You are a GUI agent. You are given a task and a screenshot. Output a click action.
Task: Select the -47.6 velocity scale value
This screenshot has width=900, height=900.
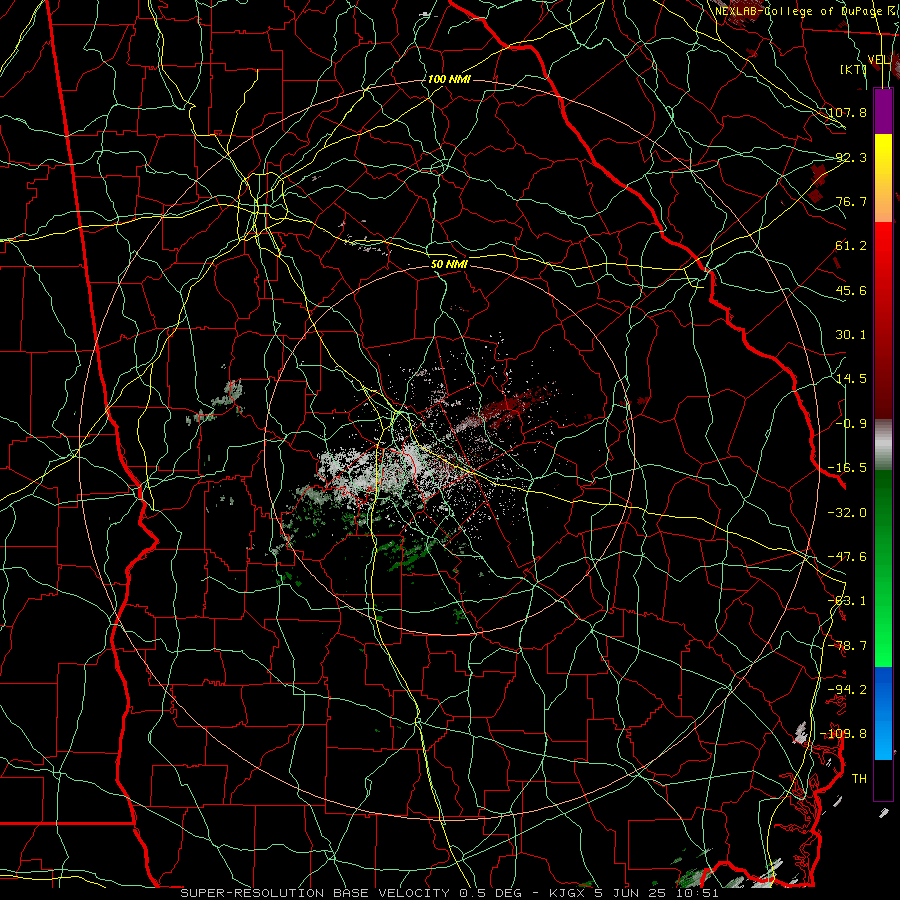tap(847, 557)
